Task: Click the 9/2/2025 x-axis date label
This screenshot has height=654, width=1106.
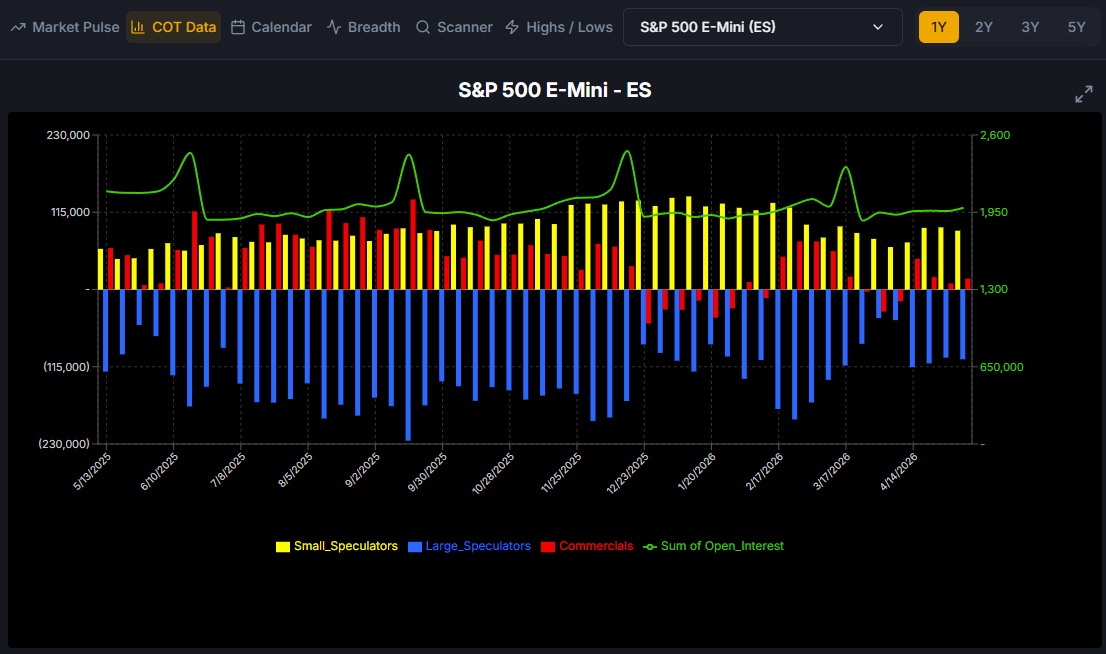Action: (363, 470)
